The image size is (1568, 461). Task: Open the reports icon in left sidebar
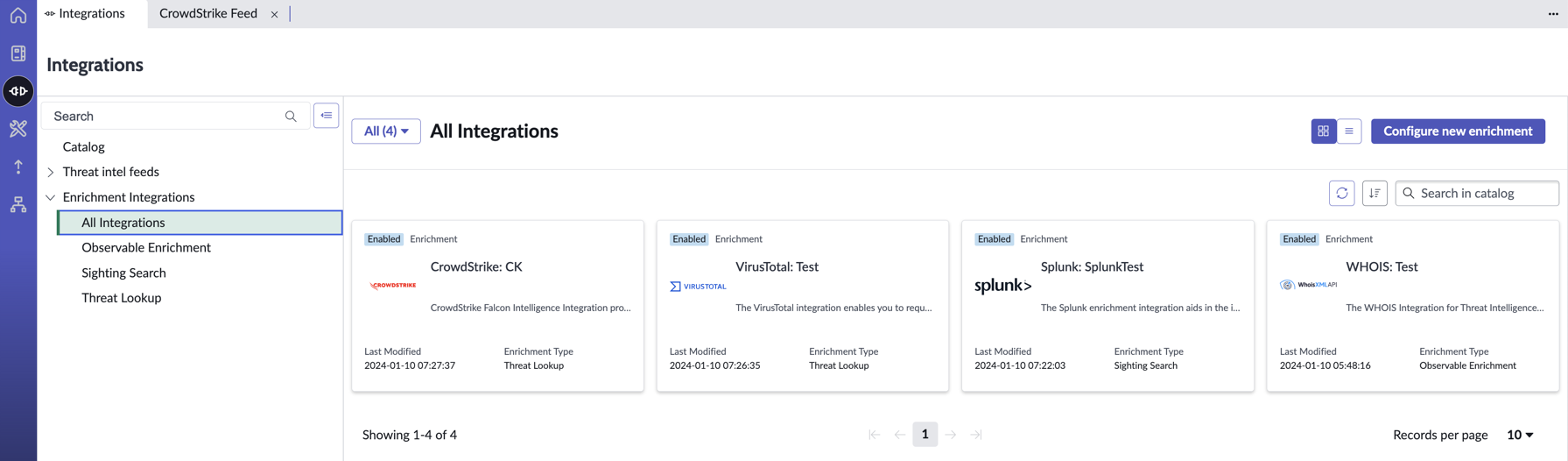click(18, 53)
